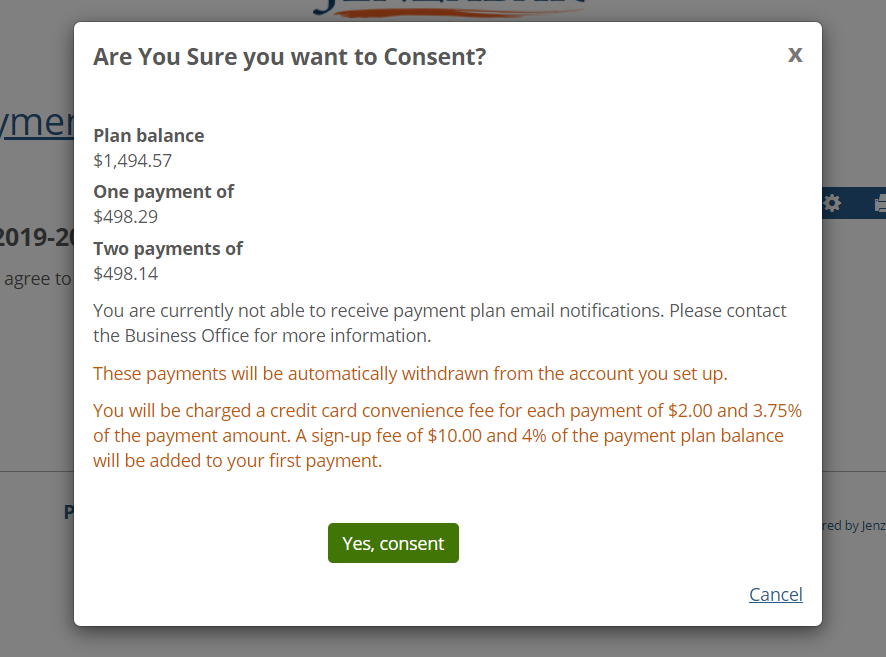Select the $498.14 payment amount
This screenshot has width=886, height=657.
[x=124, y=273]
